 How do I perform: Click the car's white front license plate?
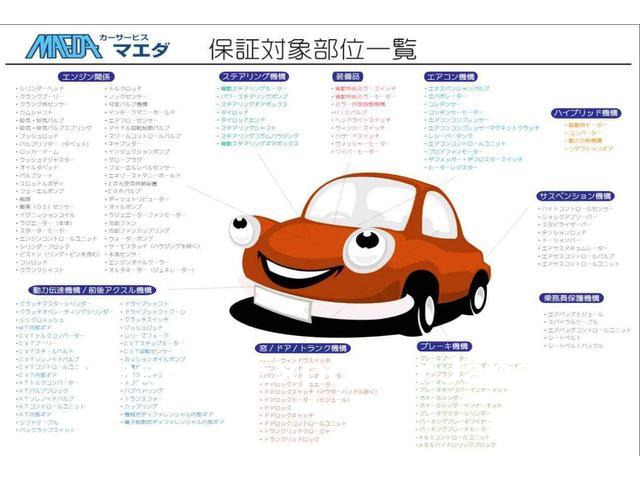tap(292, 298)
